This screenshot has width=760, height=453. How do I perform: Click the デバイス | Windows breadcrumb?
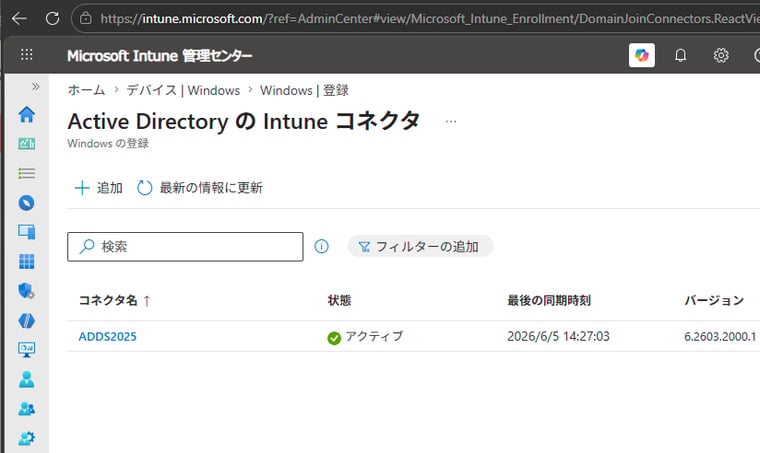pos(183,90)
